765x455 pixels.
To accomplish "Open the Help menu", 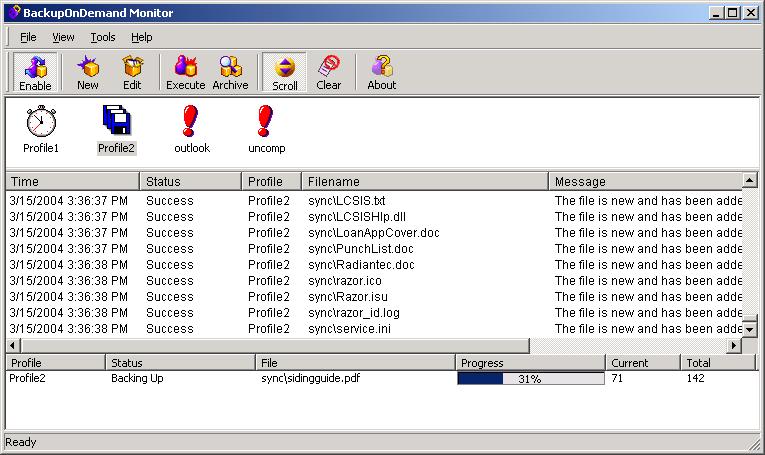I will pyautogui.click(x=141, y=37).
